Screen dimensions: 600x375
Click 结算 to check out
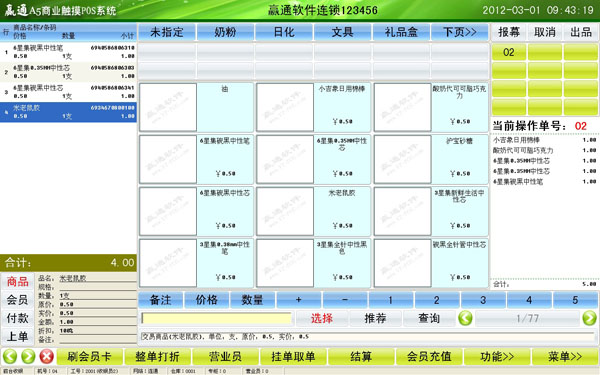(361, 357)
